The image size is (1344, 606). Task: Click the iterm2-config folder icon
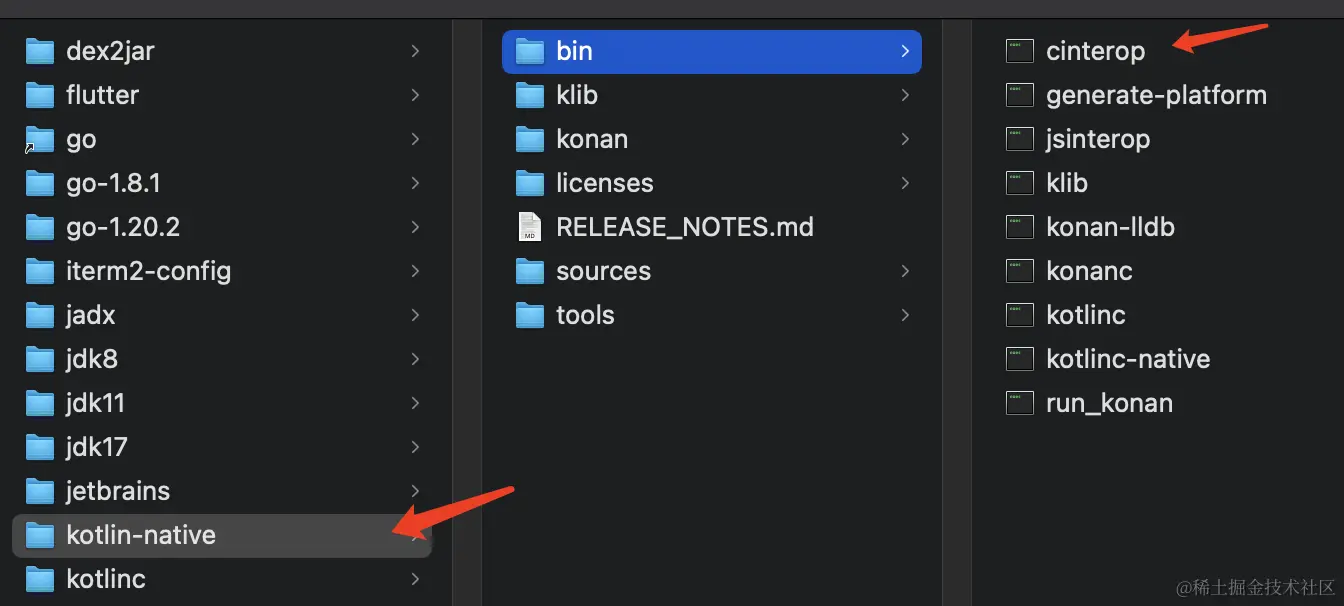pyautogui.click(x=39, y=271)
